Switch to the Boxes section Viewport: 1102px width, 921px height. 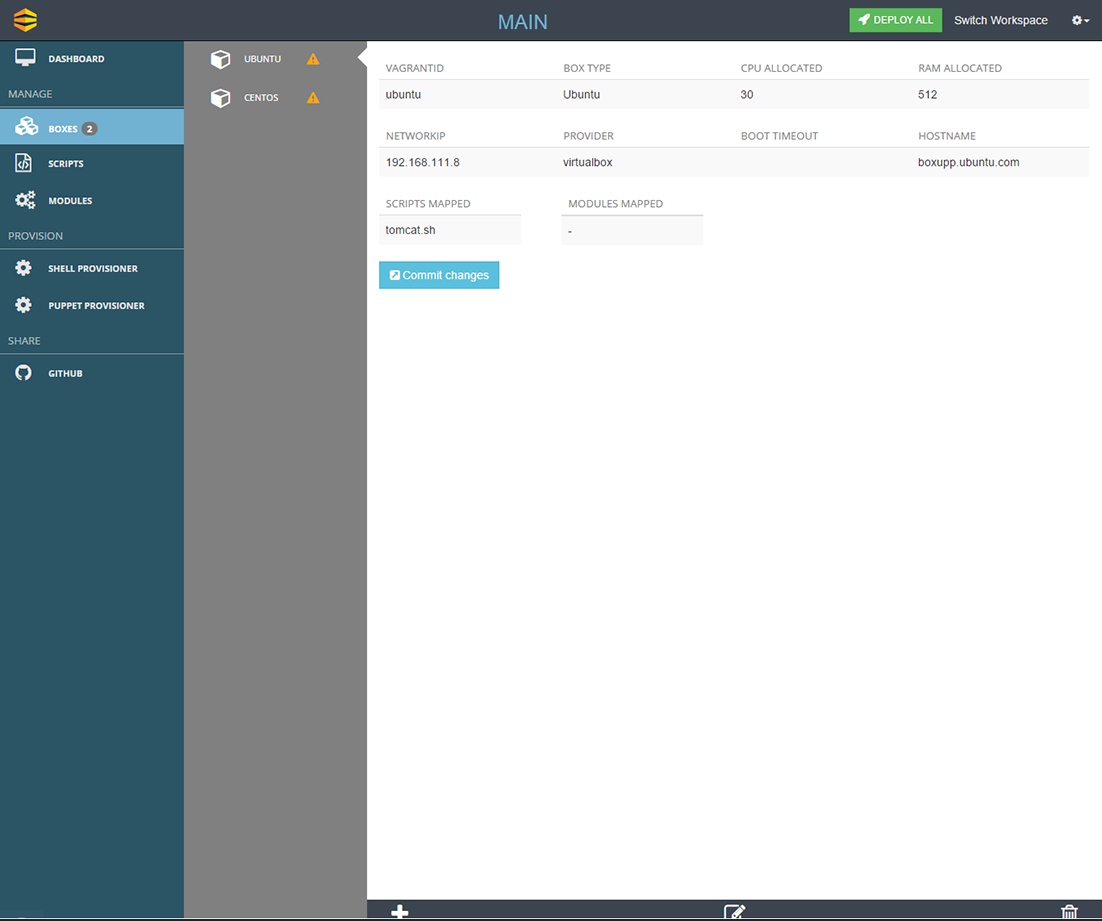click(62, 126)
